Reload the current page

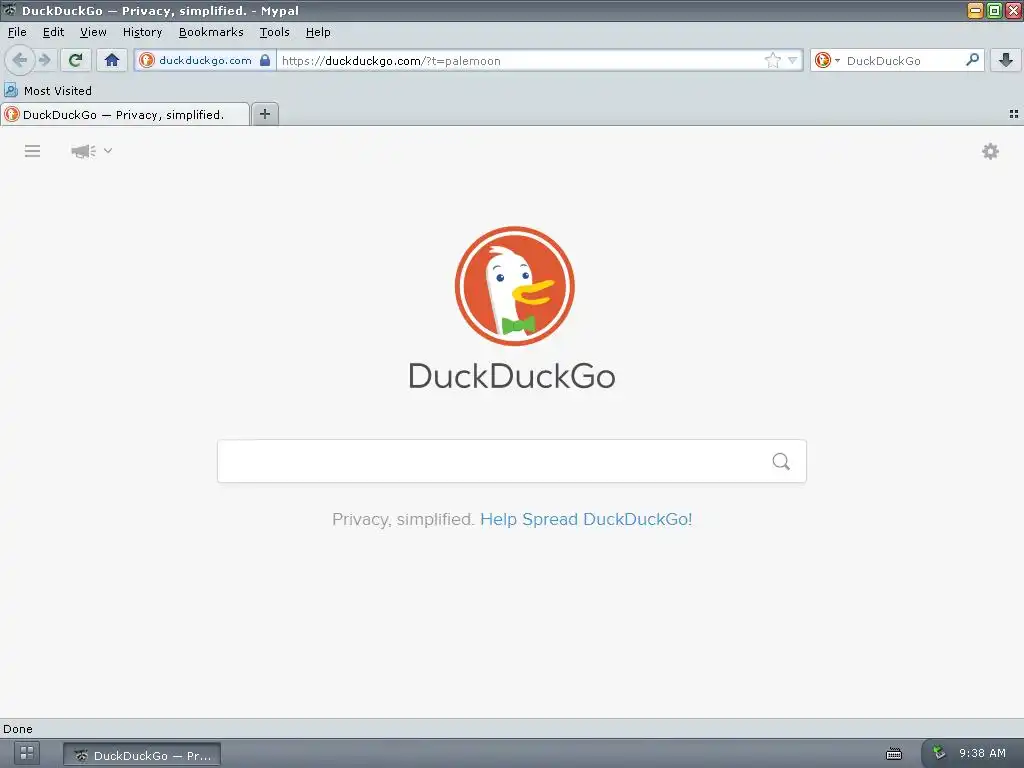(x=75, y=60)
